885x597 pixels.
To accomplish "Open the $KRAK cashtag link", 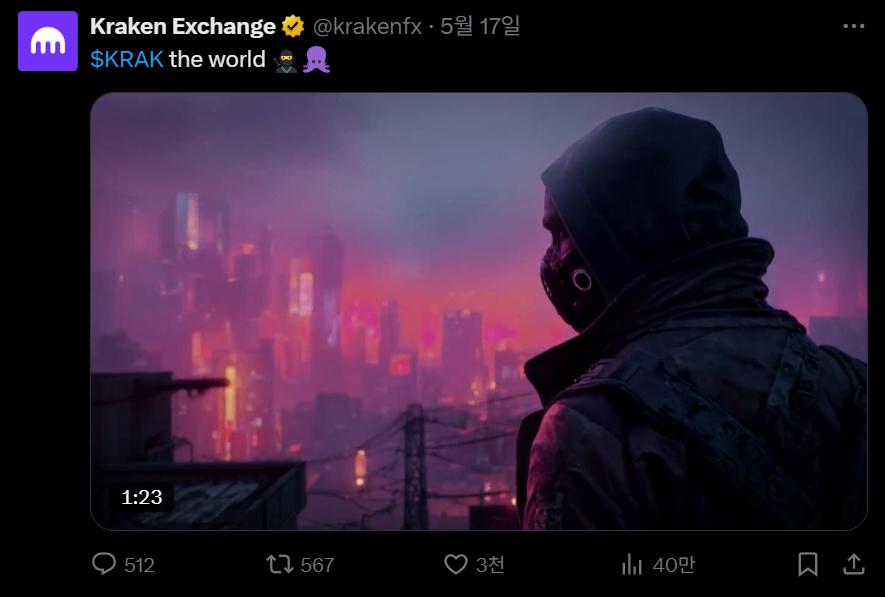I will click(127, 59).
